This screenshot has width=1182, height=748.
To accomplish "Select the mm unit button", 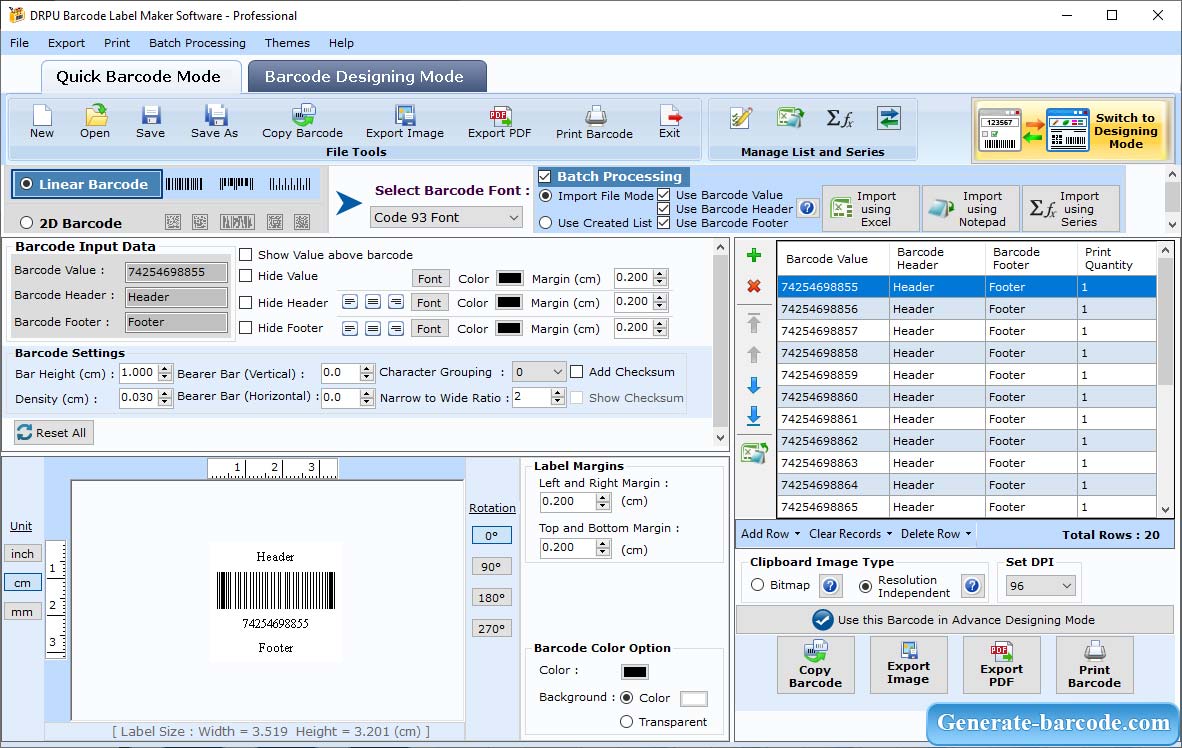I will tap(22, 612).
